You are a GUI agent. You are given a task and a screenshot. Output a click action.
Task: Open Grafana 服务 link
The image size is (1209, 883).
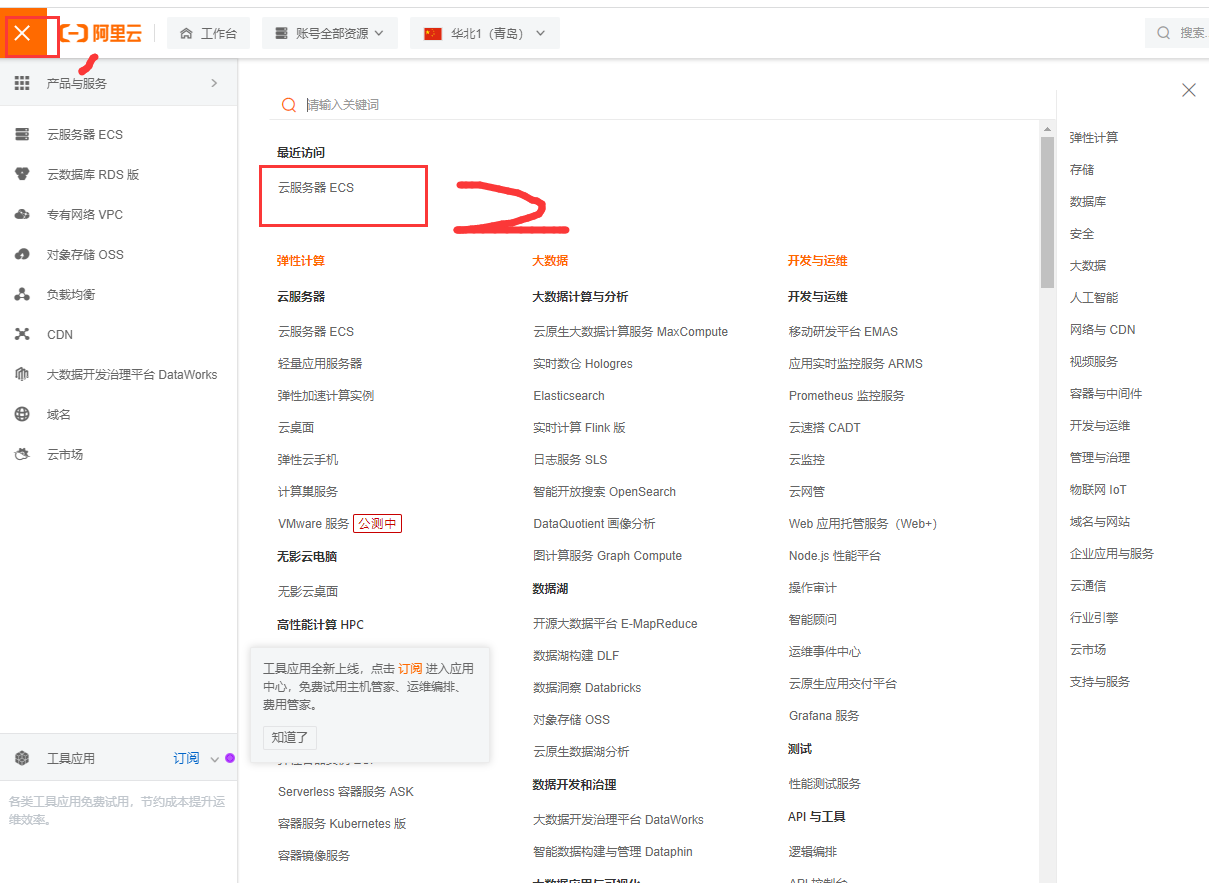click(x=824, y=715)
